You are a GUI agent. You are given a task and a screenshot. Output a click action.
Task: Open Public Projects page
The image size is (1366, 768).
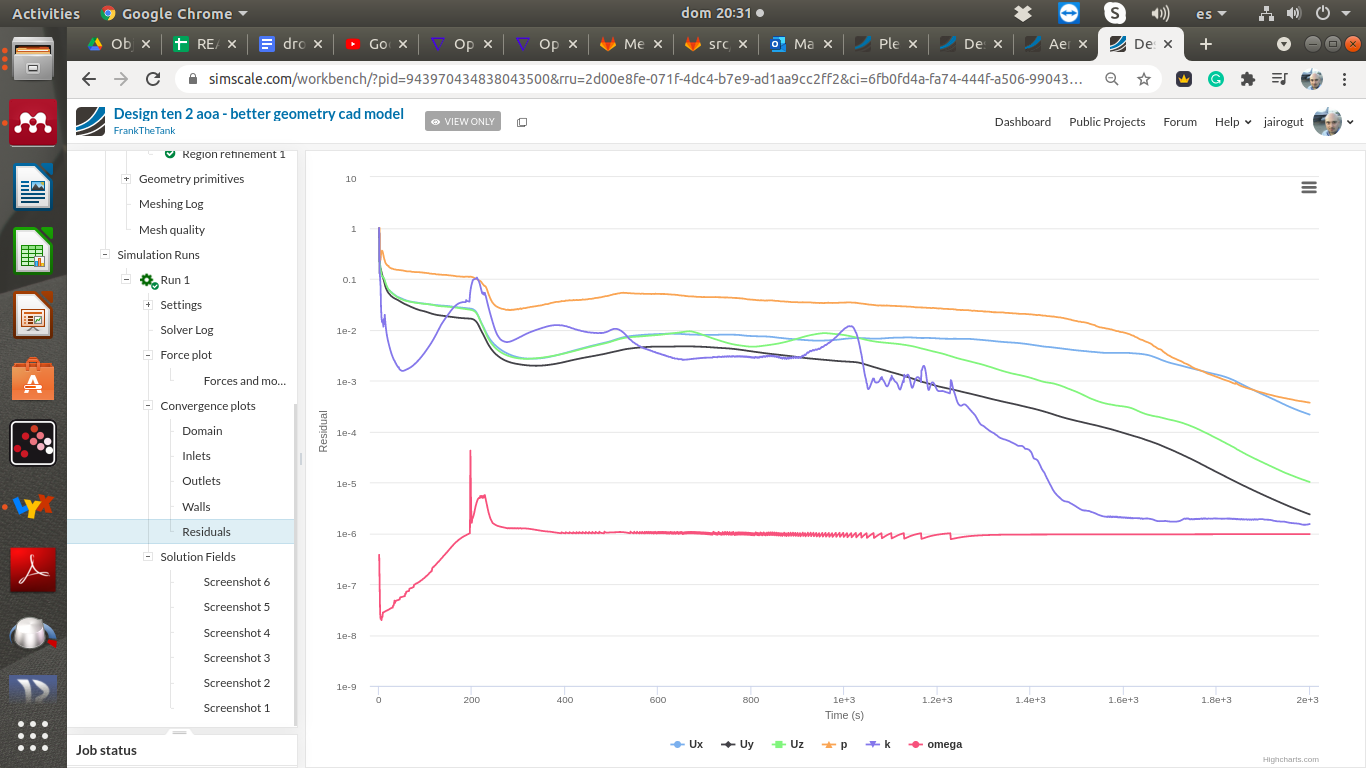click(x=1107, y=122)
